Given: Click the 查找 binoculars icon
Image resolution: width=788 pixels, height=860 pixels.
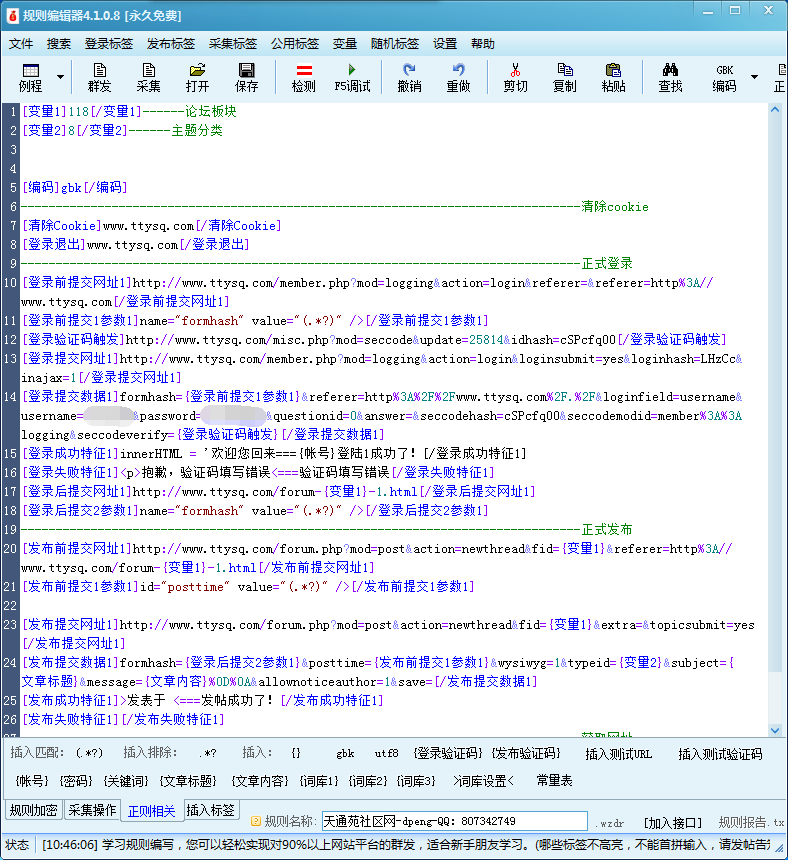Looking at the screenshot, I should 670,77.
